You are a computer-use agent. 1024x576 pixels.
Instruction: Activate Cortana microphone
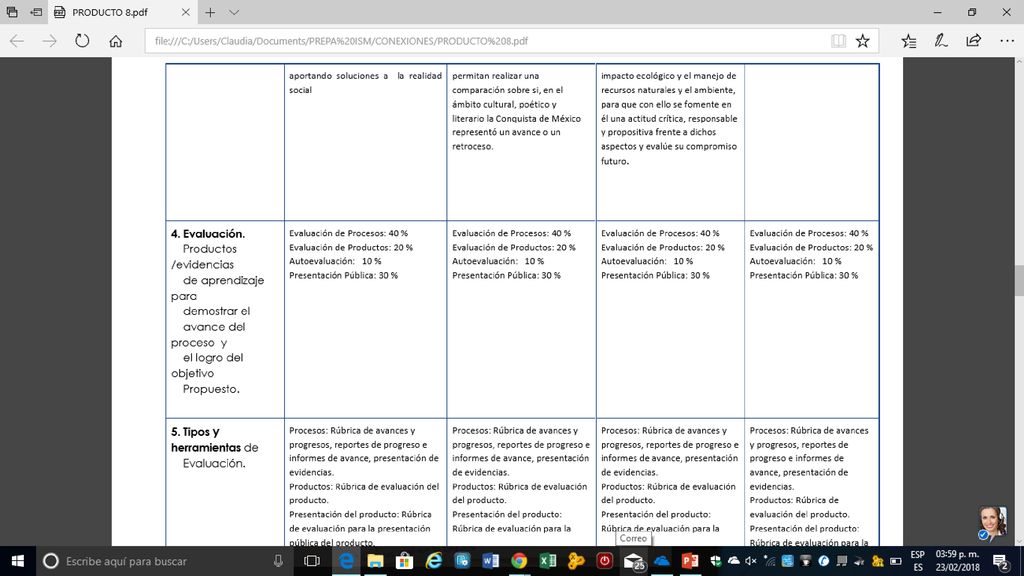[278, 561]
